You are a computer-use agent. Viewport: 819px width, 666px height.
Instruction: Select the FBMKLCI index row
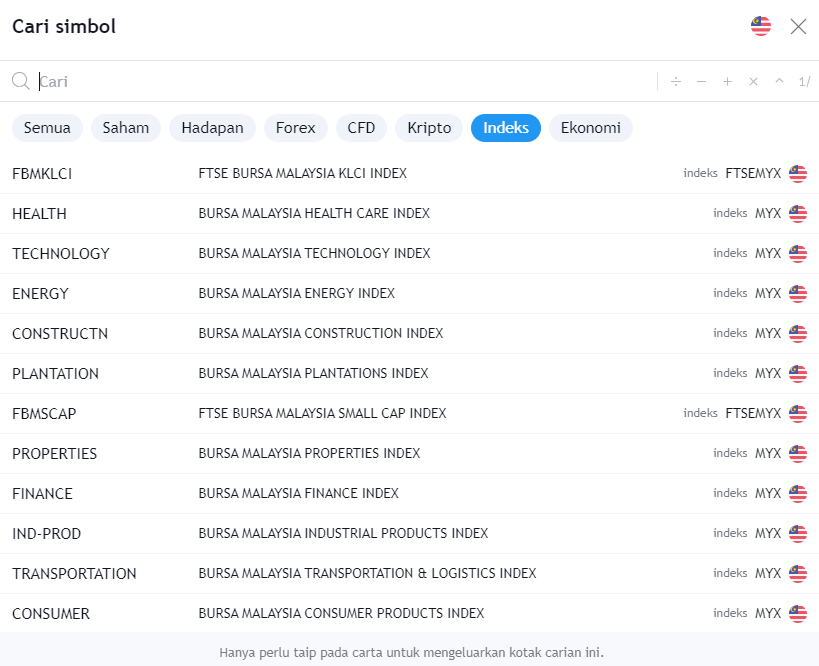(x=300, y=174)
